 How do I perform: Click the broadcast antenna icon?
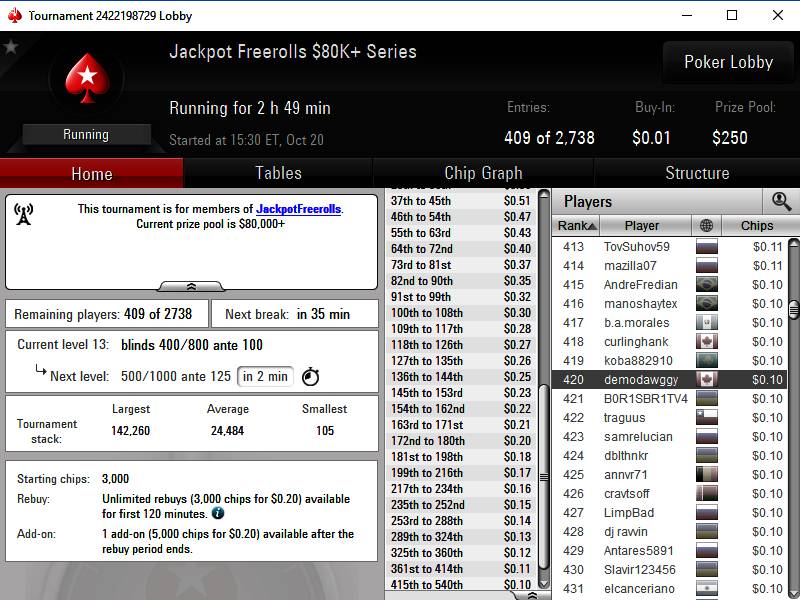click(23, 214)
